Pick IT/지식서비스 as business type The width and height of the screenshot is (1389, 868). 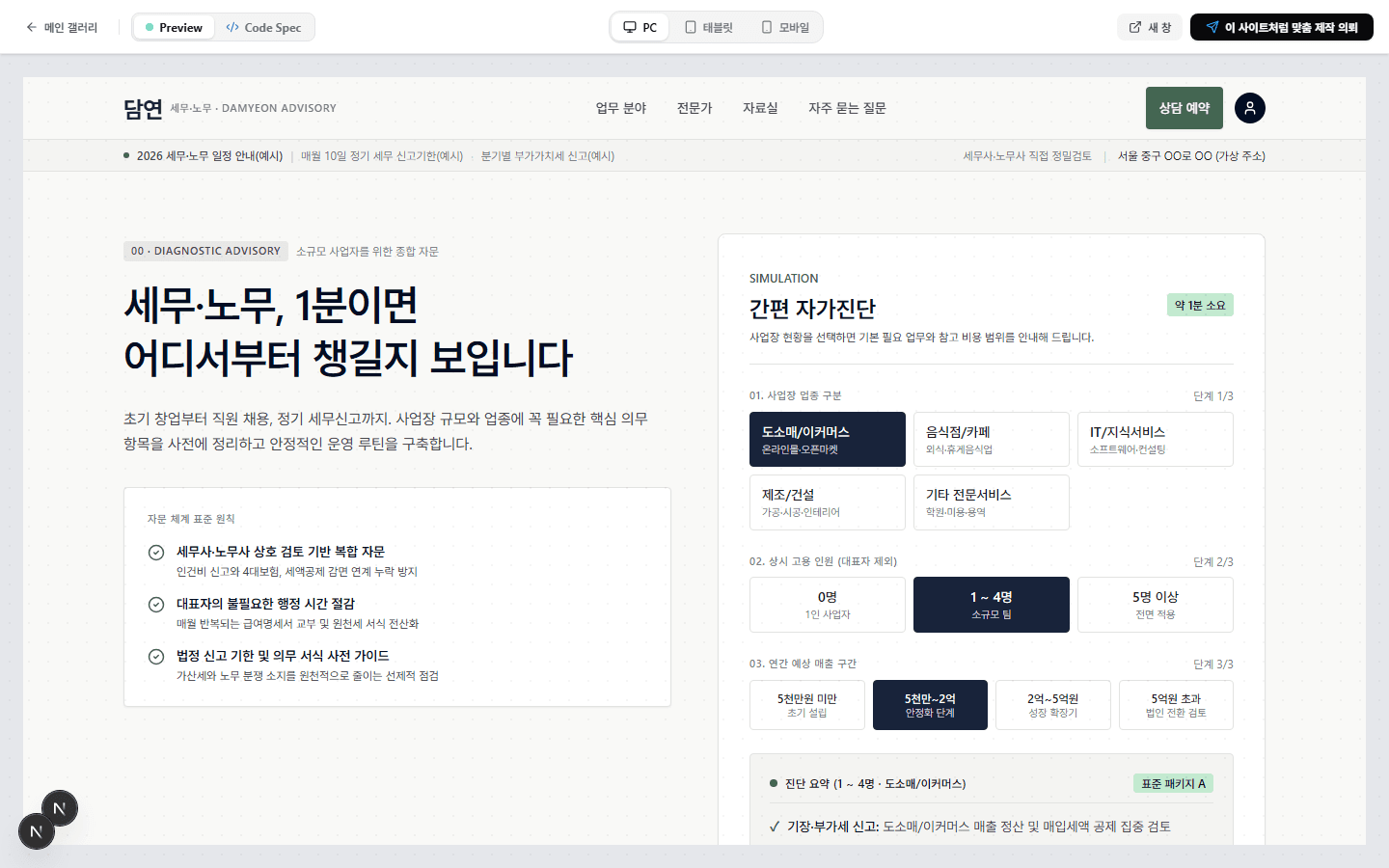click(x=1156, y=440)
